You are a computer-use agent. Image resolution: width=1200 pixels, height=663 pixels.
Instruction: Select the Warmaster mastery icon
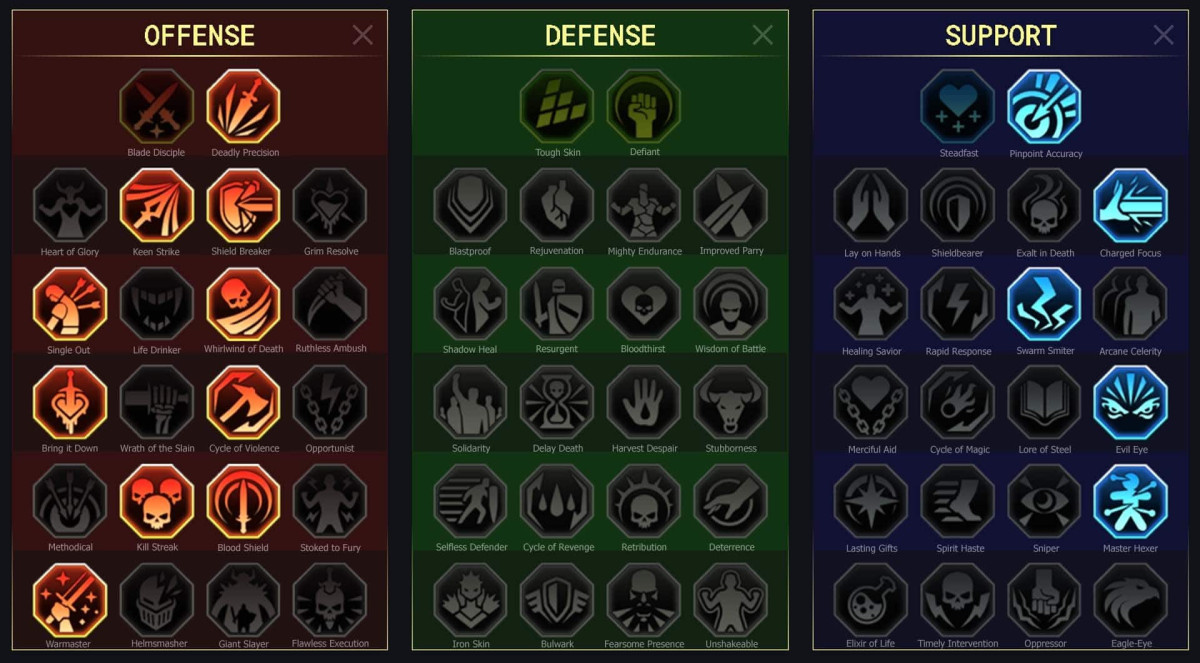tap(70, 600)
